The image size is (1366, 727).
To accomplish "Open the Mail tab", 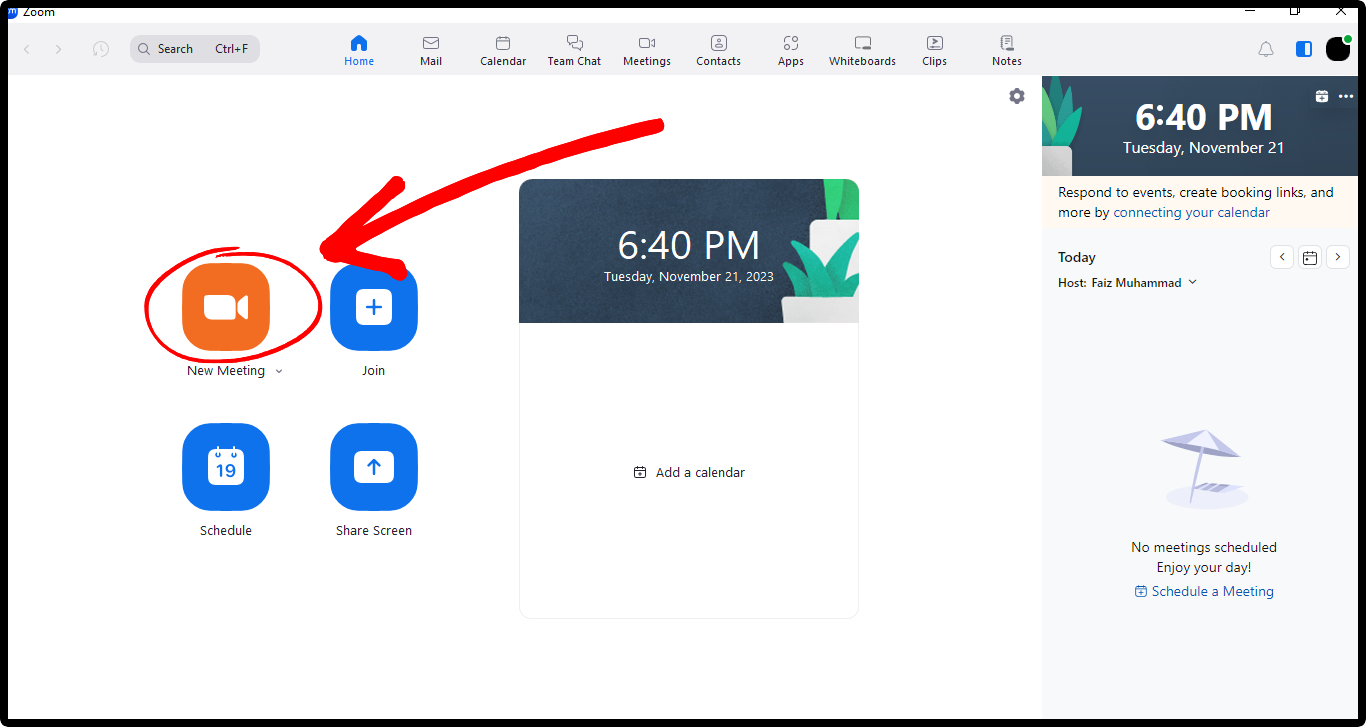I will [x=431, y=50].
